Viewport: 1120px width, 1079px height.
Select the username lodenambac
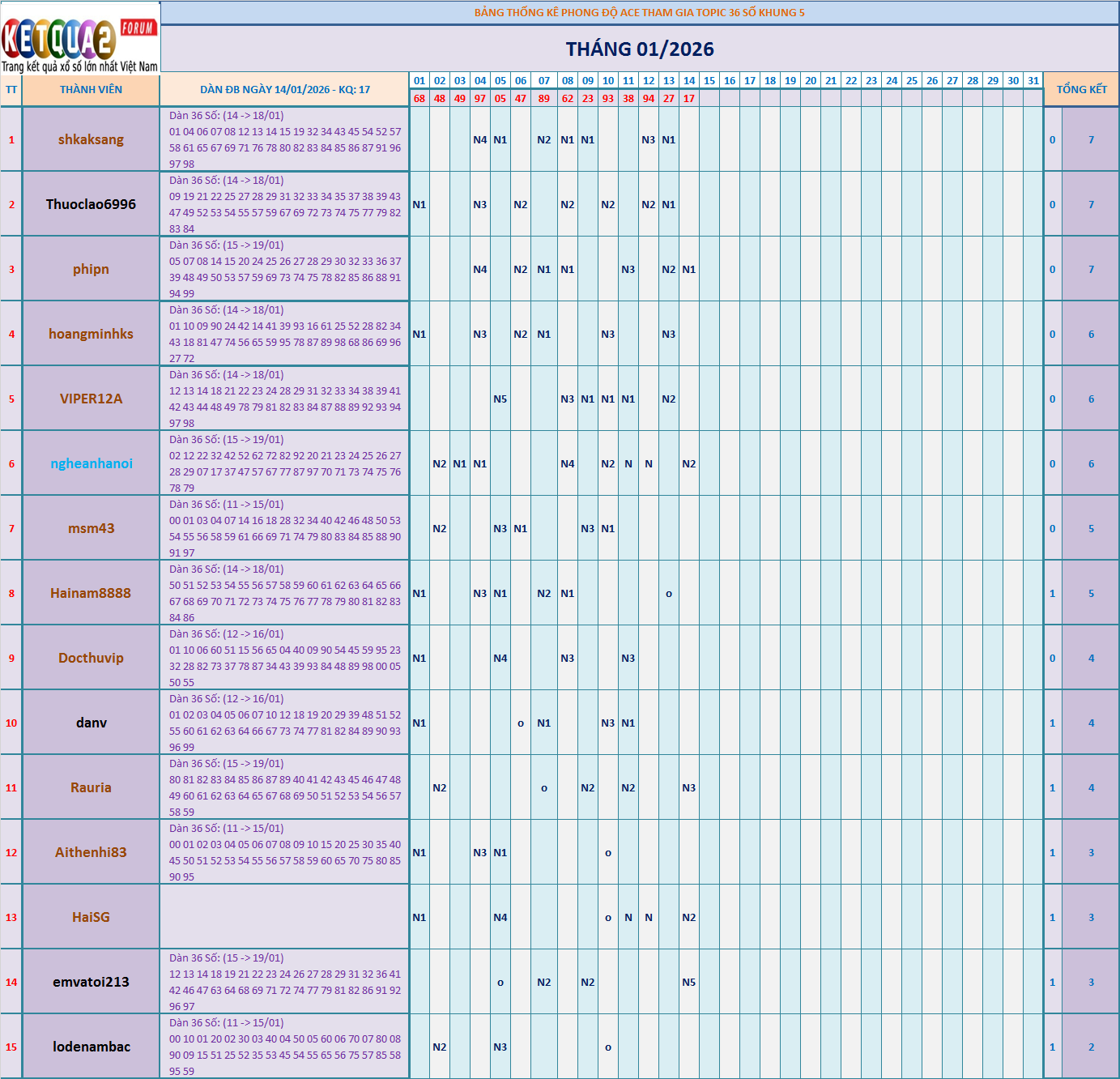(91, 1047)
